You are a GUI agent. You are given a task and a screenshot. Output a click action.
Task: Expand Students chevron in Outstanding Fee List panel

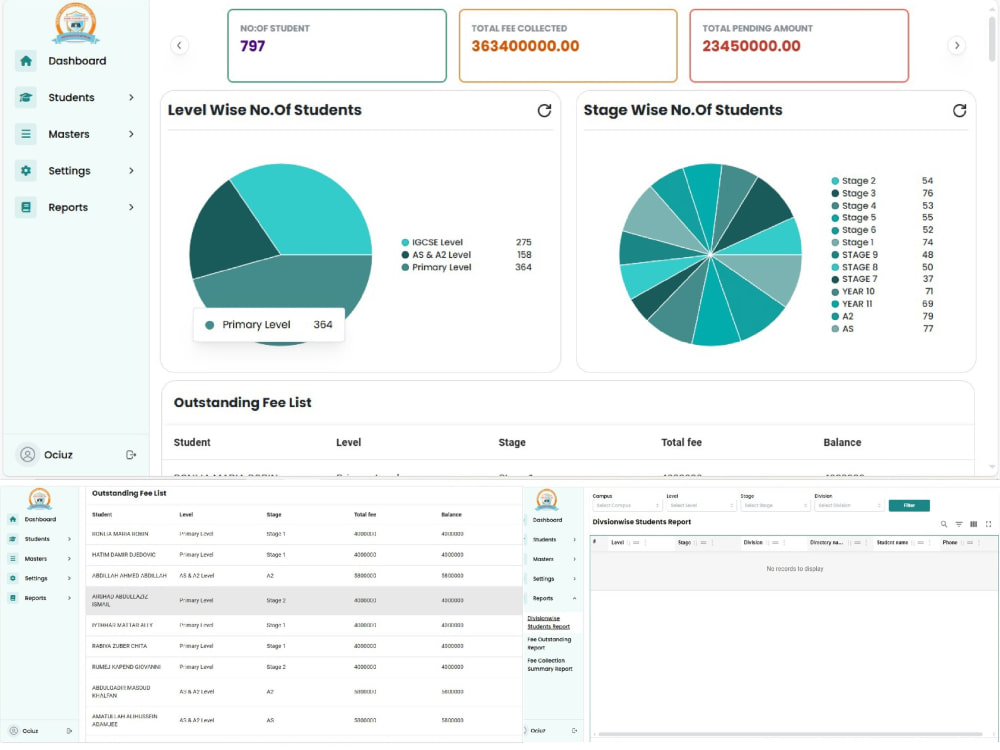tap(69, 539)
